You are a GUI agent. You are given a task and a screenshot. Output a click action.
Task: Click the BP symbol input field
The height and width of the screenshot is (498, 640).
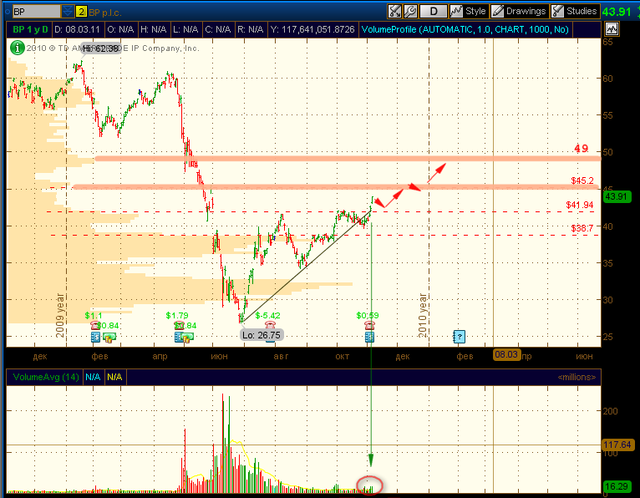coord(36,11)
